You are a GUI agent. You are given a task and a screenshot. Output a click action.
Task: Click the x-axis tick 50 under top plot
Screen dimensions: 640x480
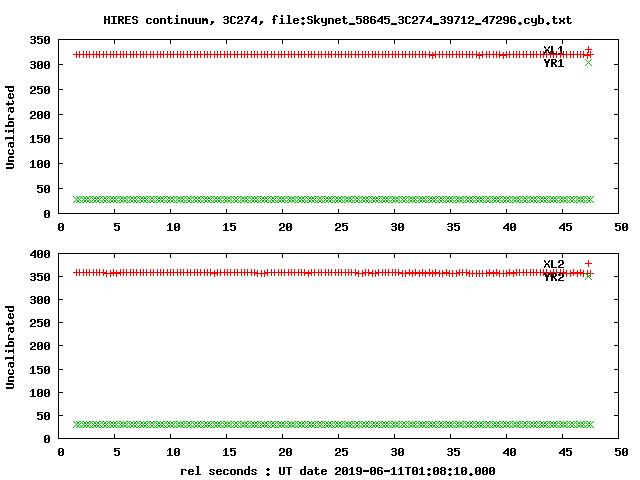point(621,227)
